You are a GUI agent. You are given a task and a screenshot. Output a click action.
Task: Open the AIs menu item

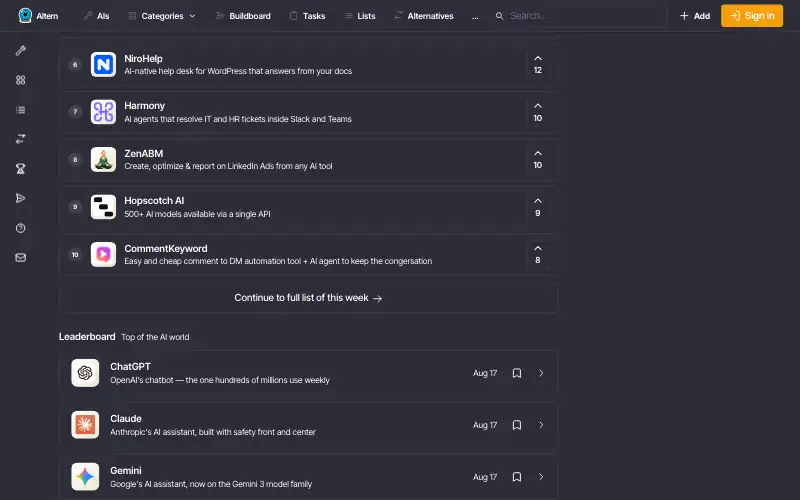(x=96, y=16)
